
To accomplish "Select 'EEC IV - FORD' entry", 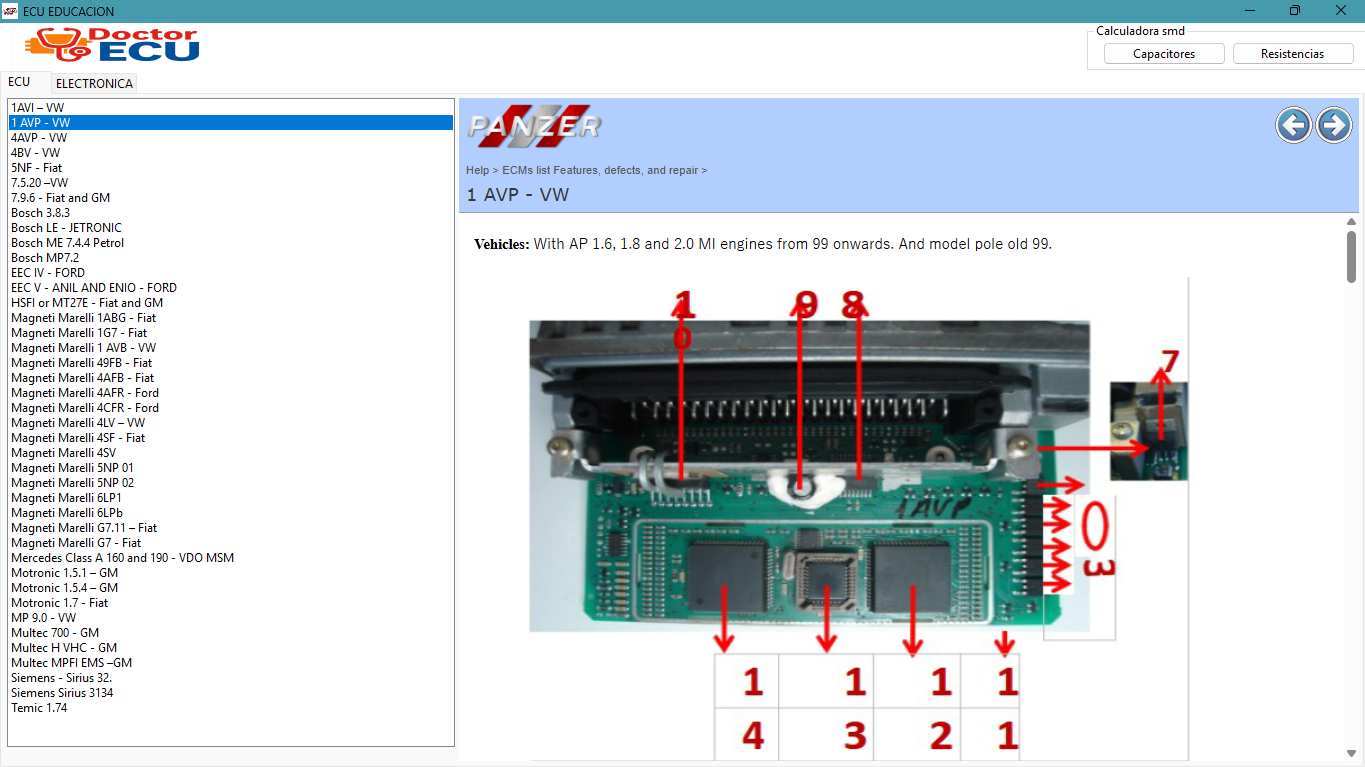I will (x=231, y=272).
